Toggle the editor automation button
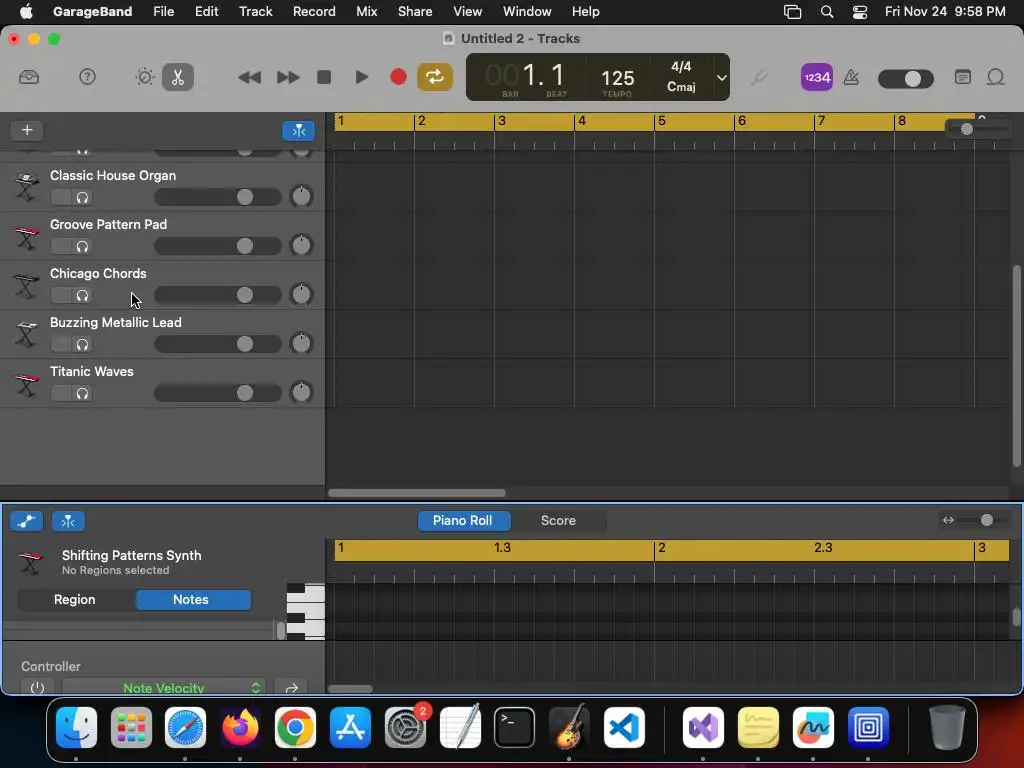 coord(26,521)
